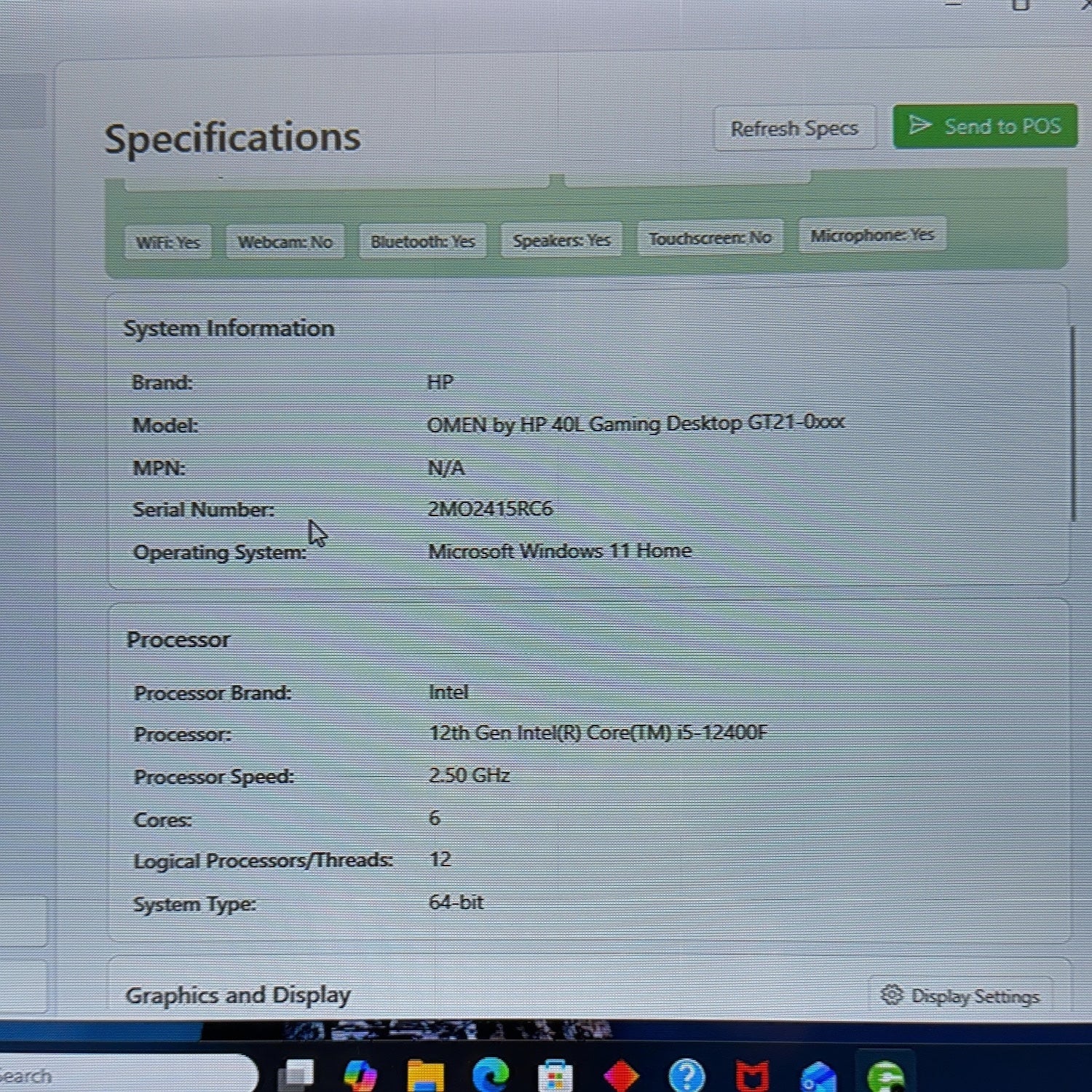Click the "Microphone: Yes" badge
Screen dimensions: 1092x1092
click(872, 234)
